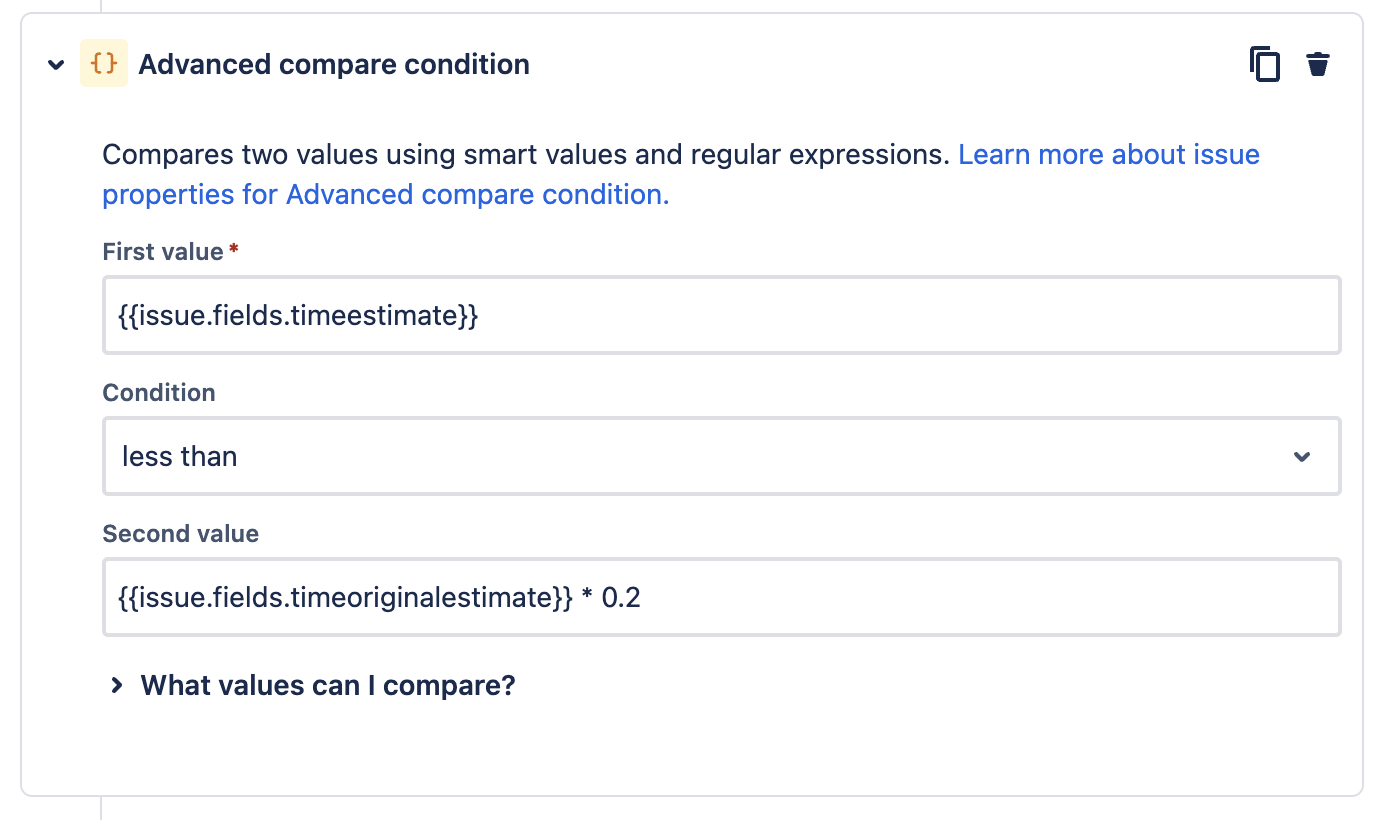Open the Condition dropdown
Image resolution: width=1390 pixels, height=820 pixels.
coord(720,456)
